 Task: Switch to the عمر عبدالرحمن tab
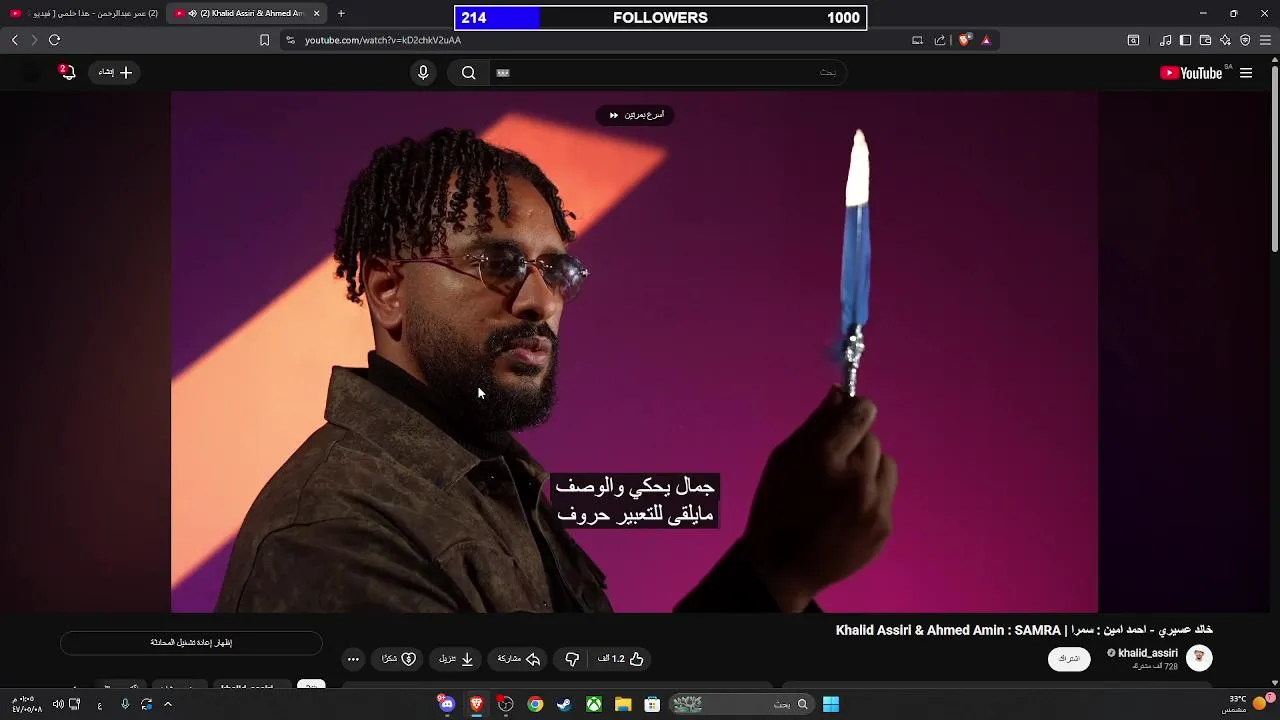point(84,13)
